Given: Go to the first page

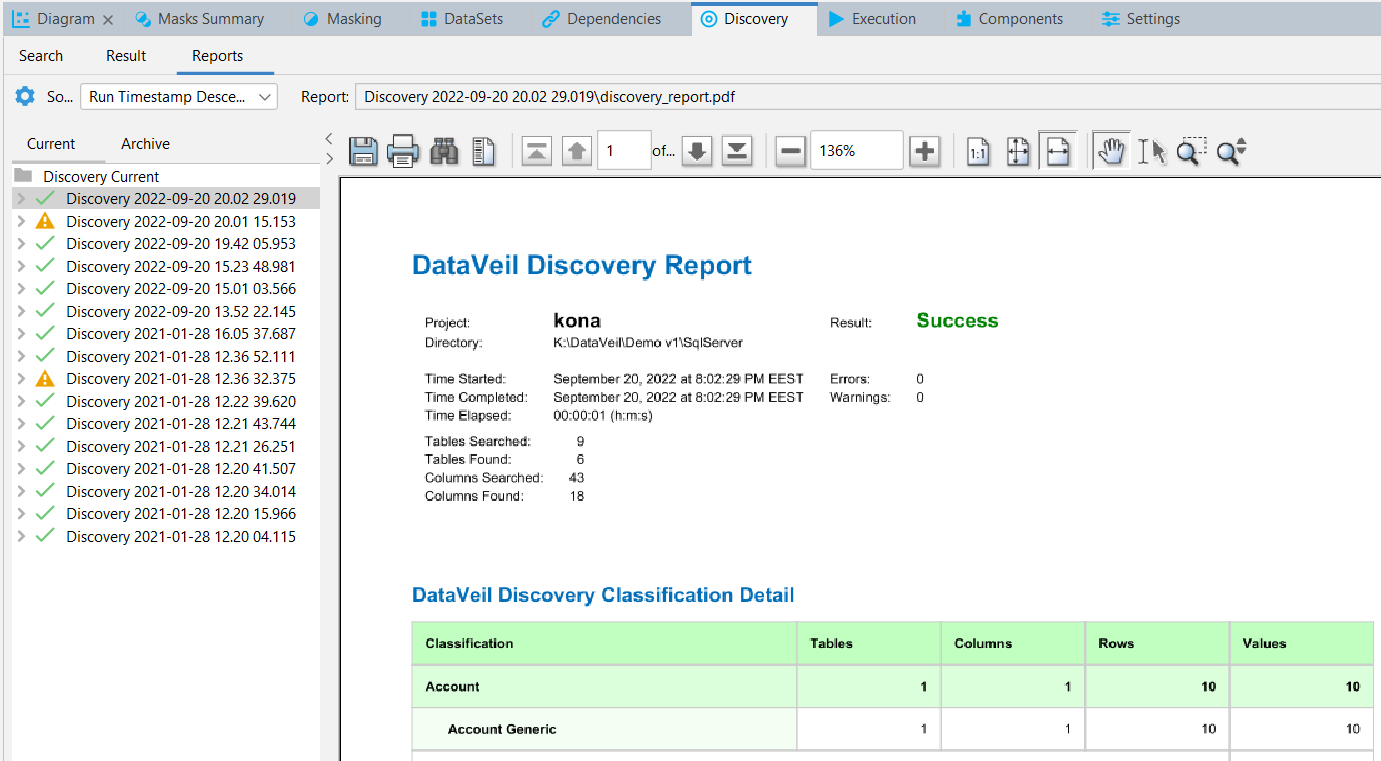Looking at the screenshot, I should coord(537,151).
